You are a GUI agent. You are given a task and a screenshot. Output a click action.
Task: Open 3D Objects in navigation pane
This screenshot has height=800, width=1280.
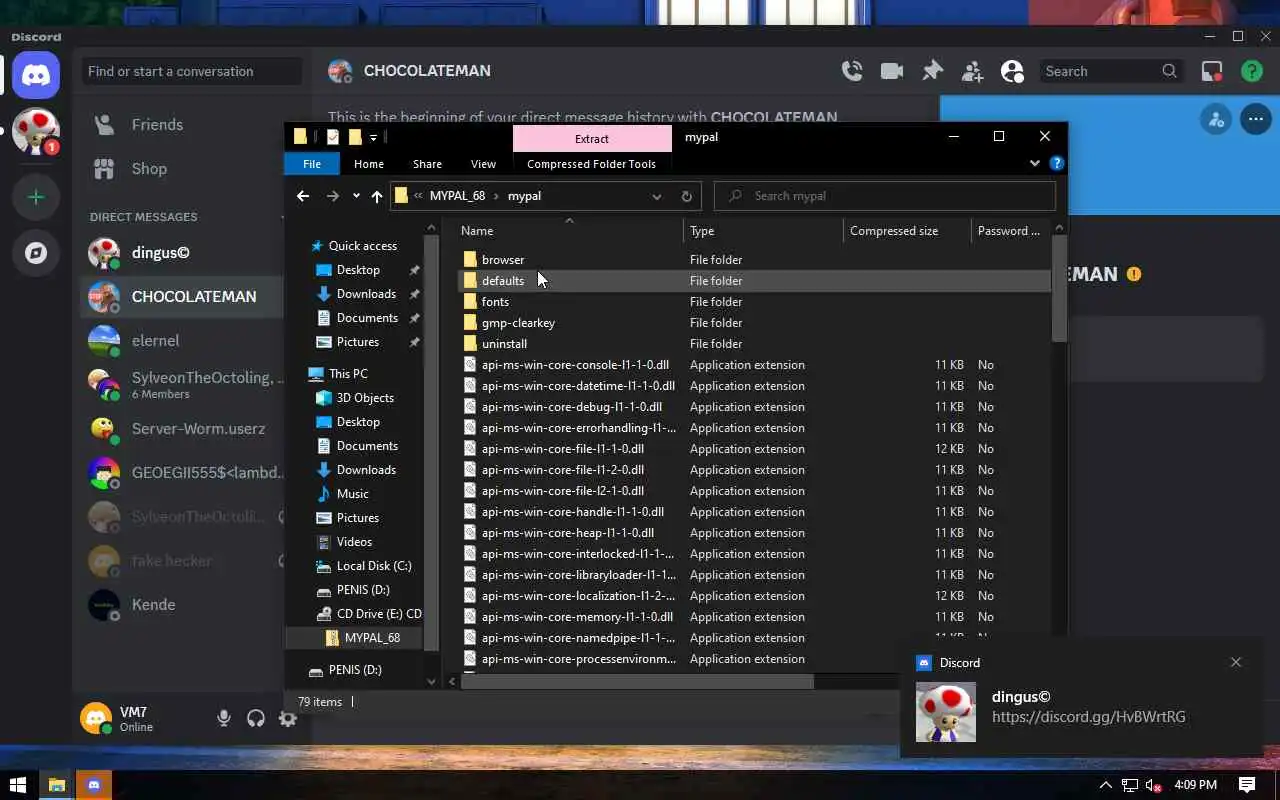365,398
